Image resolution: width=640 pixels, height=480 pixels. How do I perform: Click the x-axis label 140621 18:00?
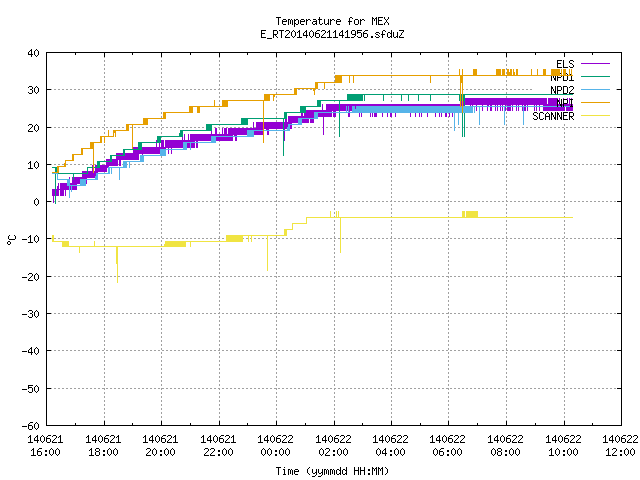coord(103,446)
